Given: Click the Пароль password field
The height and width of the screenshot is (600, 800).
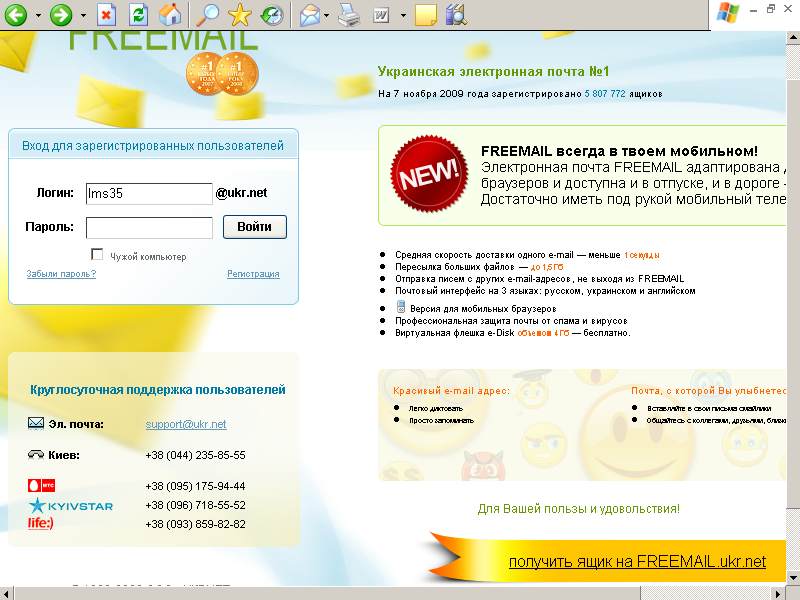Looking at the screenshot, I should point(149,228).
